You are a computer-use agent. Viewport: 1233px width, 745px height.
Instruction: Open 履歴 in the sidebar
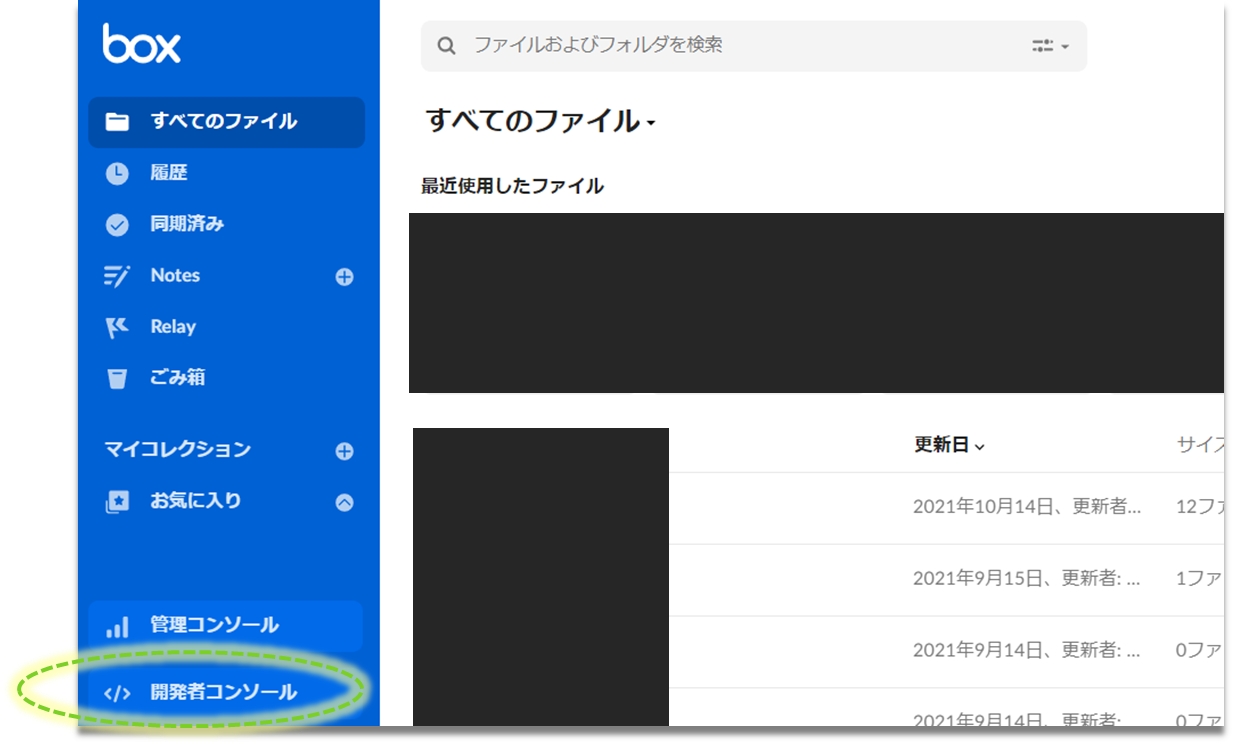click(x=169, y=173)
